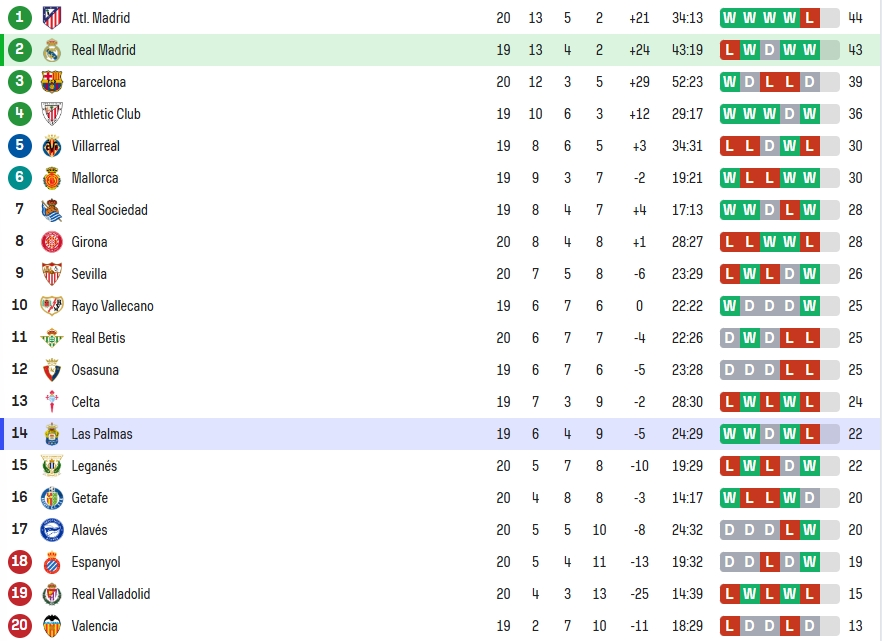The image size is (882, 641).
Task: Click the Las Palmas club crest
Action: (x=52, y=434)
